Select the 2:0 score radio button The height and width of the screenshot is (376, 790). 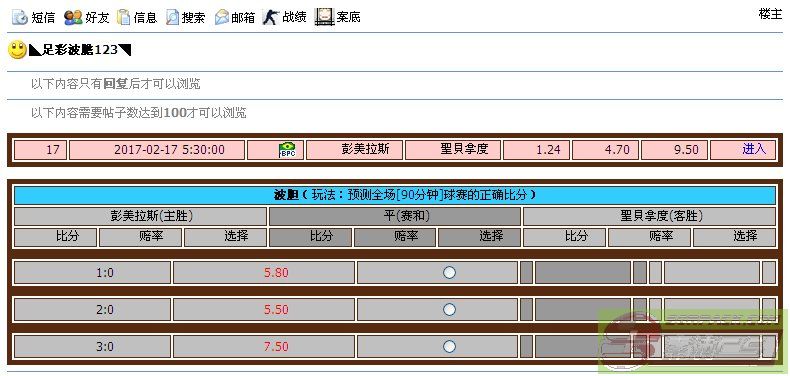pos(449,309)
